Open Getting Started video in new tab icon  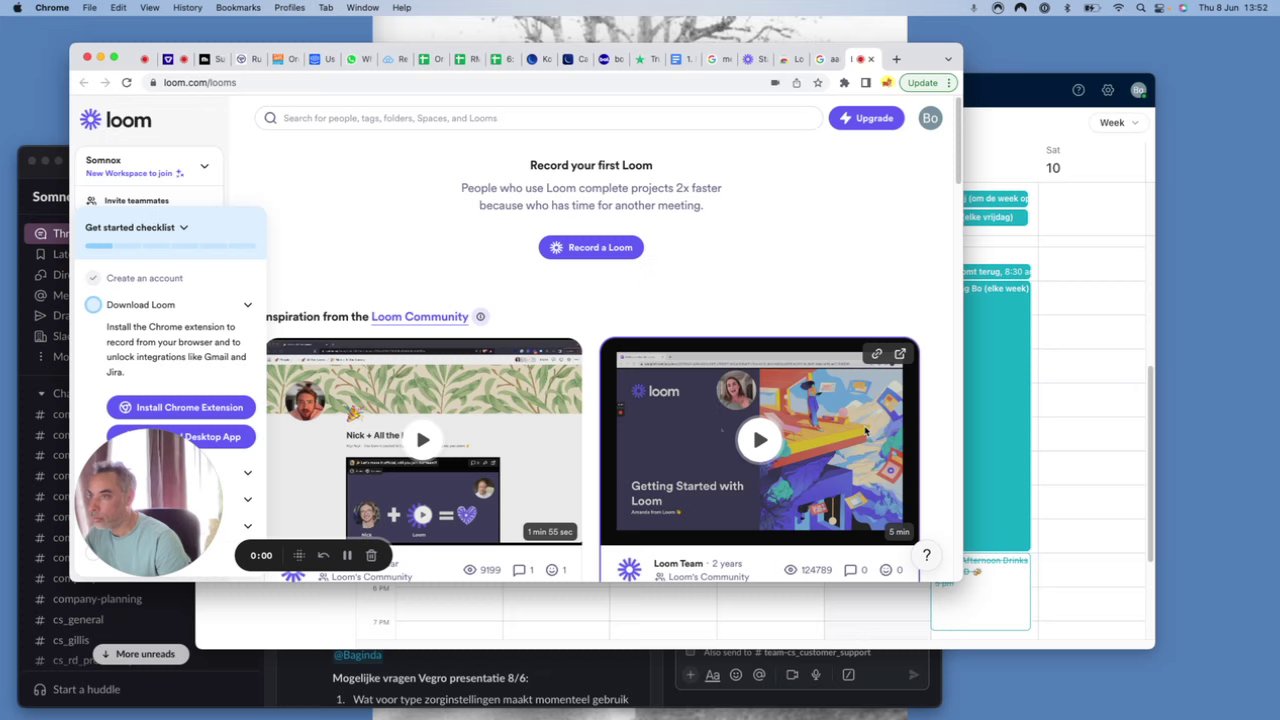[900, 354]
